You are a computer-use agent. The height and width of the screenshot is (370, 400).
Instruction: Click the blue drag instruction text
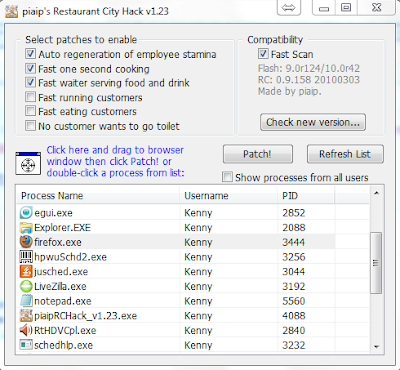pyautogui.click(x=115, y=161)
